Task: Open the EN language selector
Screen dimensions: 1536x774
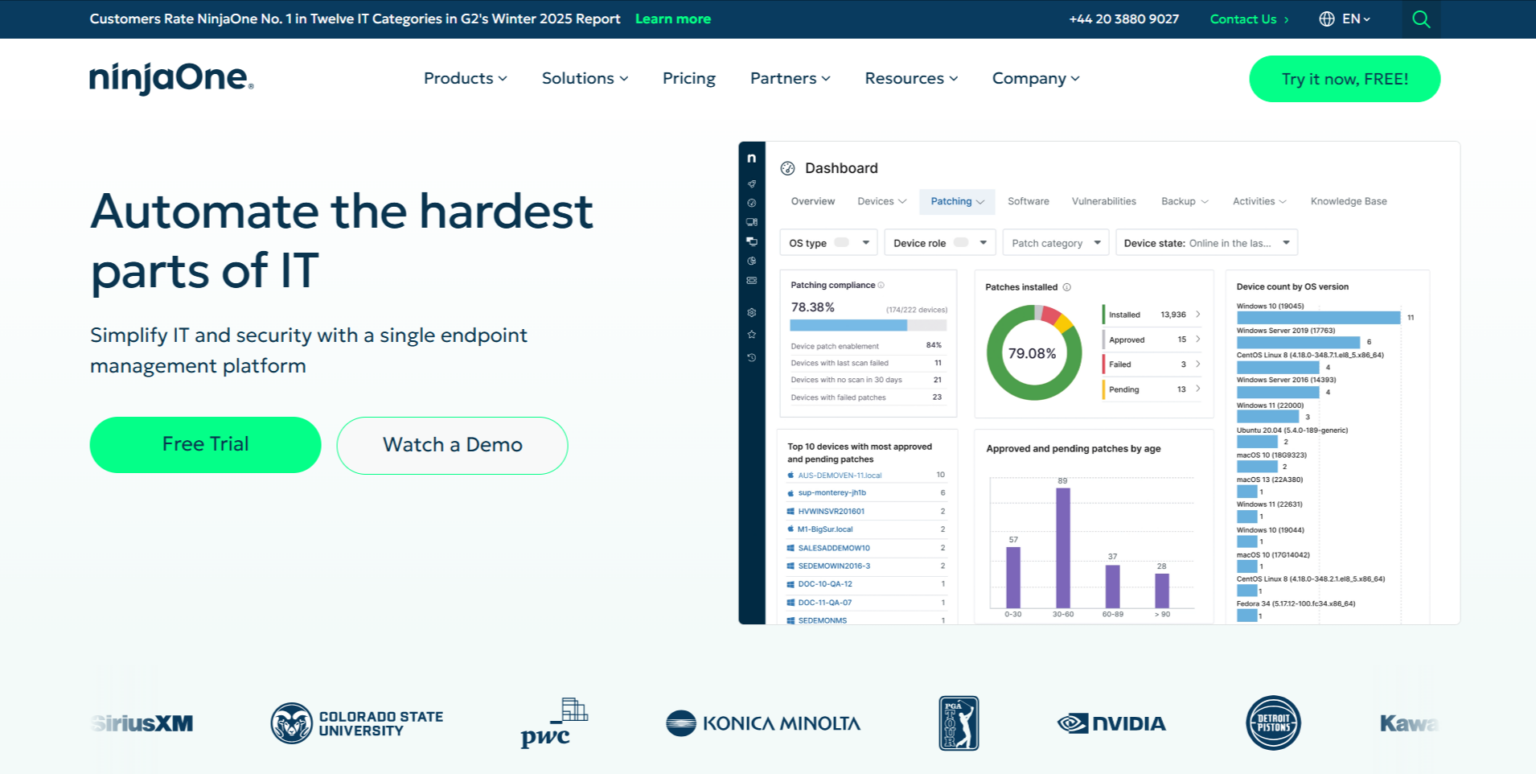Action: click(x=1345, y=19)
